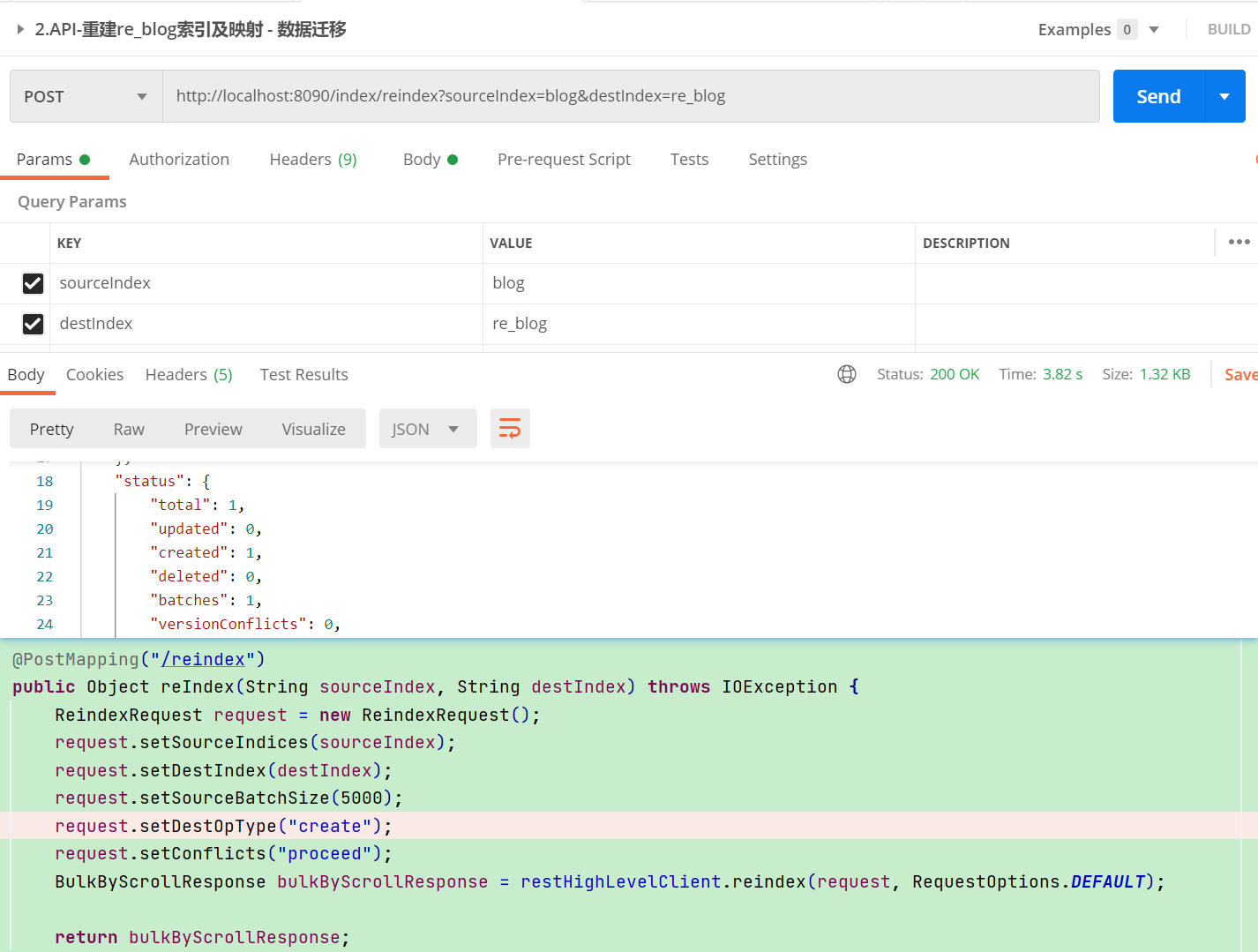Click the "versionConflicts" key on line 24
The height and width of the screenshot is (952, 1258).
point(228,624)
